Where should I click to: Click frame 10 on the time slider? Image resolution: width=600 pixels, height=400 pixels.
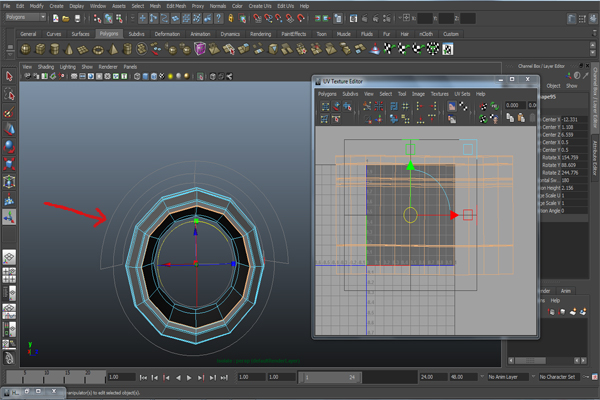46,376
